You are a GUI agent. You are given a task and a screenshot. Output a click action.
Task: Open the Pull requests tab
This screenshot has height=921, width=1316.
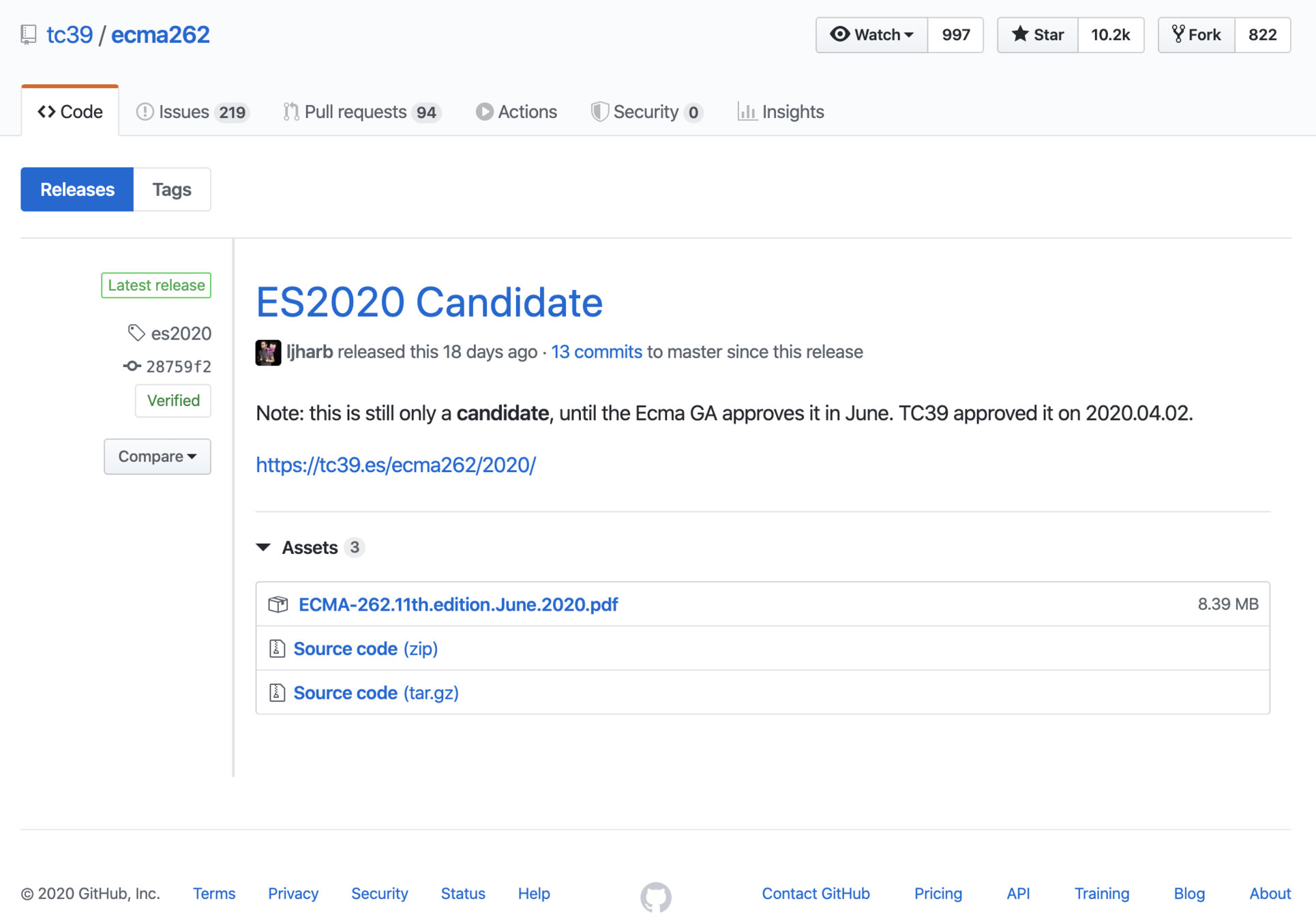[x=362, y=112]
